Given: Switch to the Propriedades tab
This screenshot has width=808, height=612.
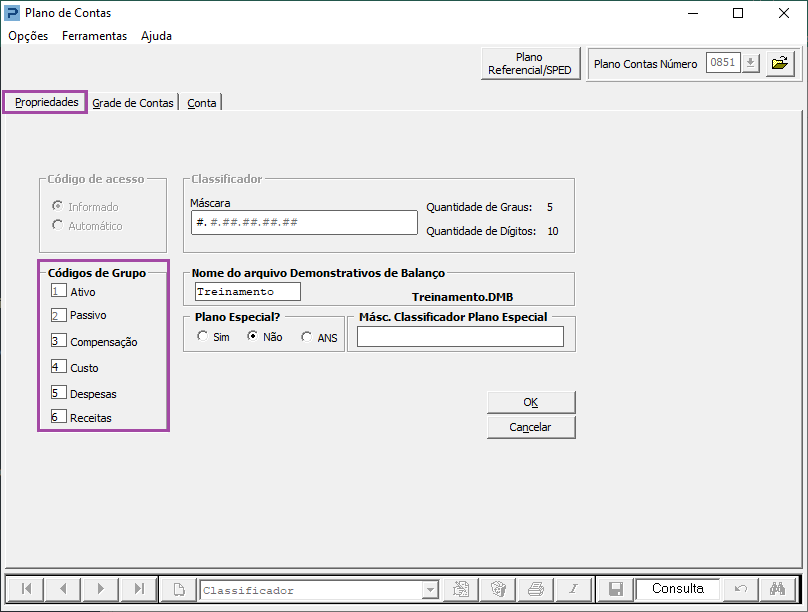Looking at the screenshot, I should tap(46, 102).
